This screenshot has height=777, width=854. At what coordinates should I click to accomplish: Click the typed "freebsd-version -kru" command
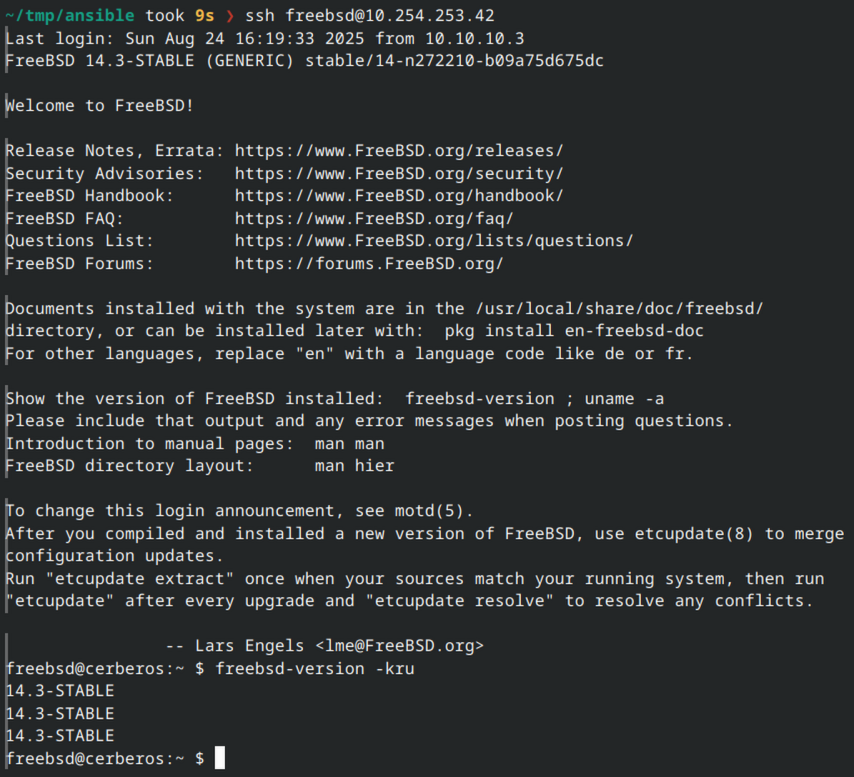(314, 668)
